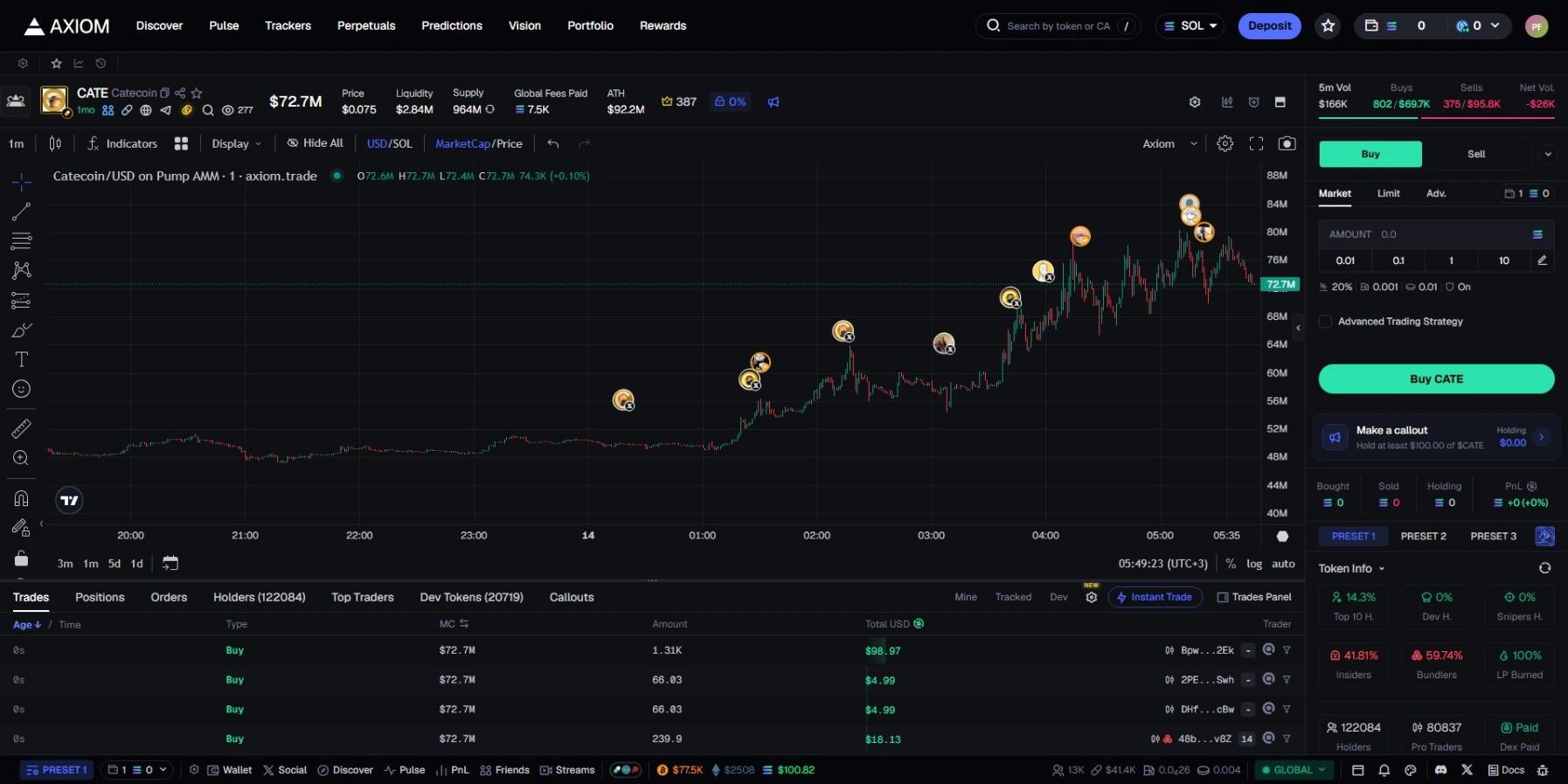The width and height of the screenshot is (1568, 784).
Task: Open the CATE website globe icon
Action: point(146,110)
